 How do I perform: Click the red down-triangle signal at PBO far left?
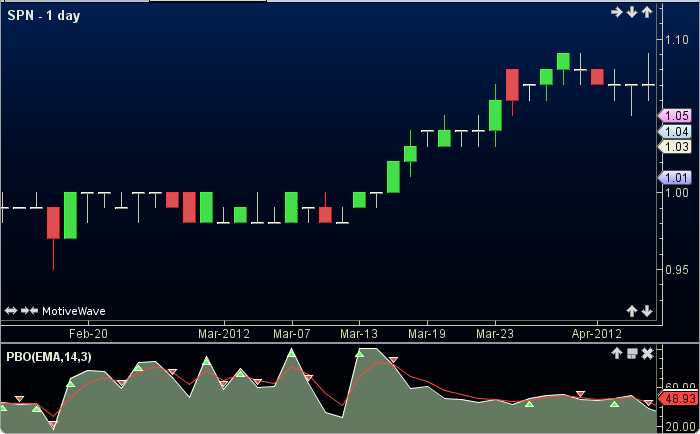coord(19,399)
